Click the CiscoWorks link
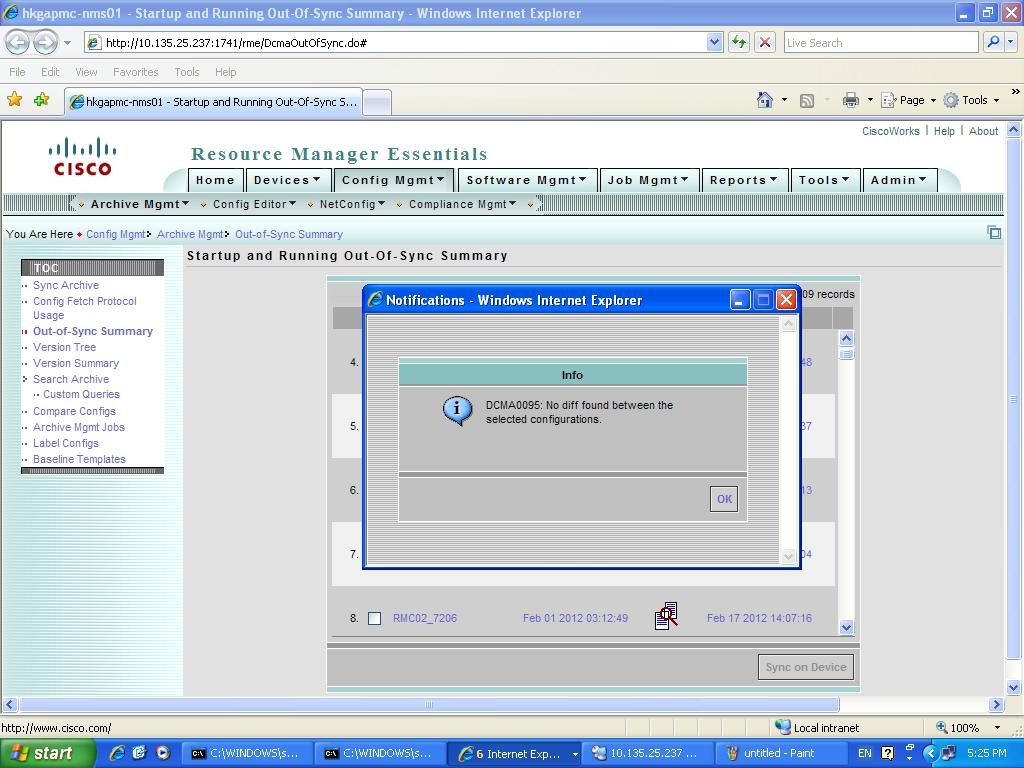This screenshot has width=1024, height=768. (x=890, y=131)
